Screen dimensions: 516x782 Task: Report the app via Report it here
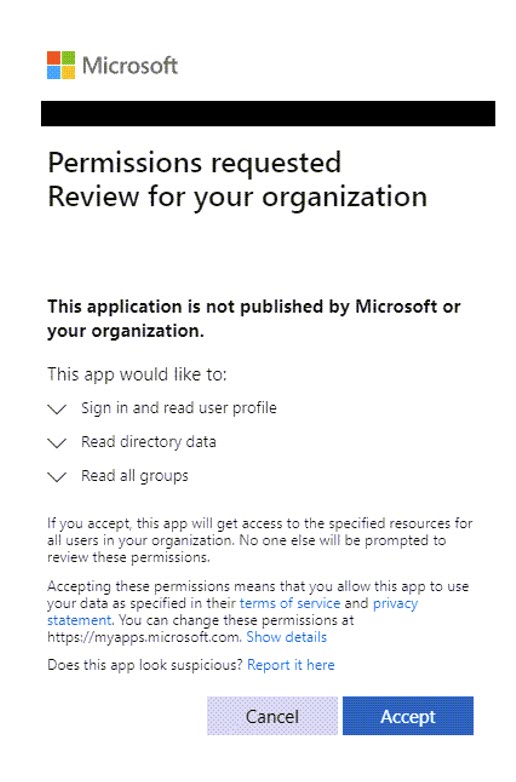[291, 665]
